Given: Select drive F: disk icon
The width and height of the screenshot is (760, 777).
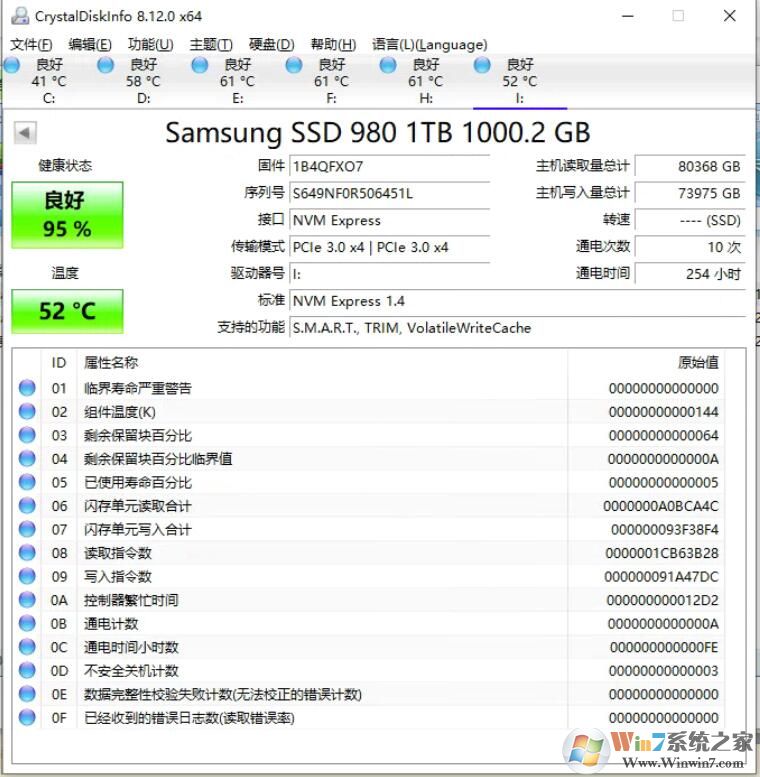Looking at the screenshot, I should [294, 66].
